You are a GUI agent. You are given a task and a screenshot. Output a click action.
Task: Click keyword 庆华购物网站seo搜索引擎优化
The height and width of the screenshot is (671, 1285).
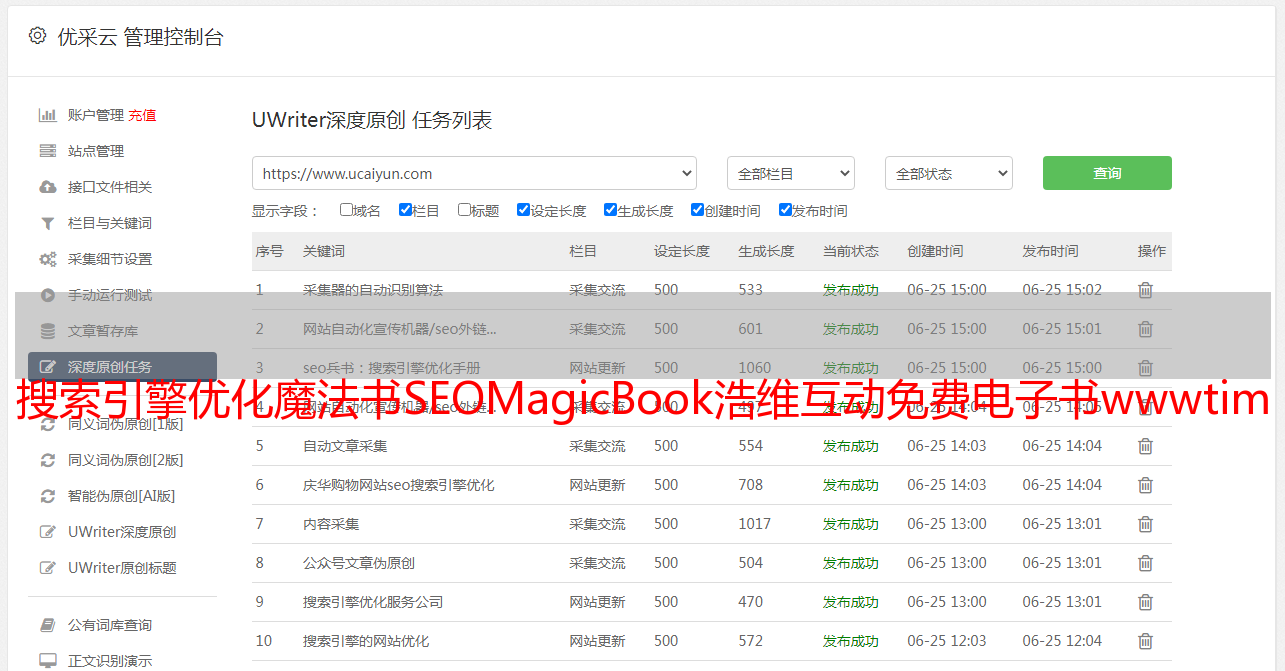point(399,485)
